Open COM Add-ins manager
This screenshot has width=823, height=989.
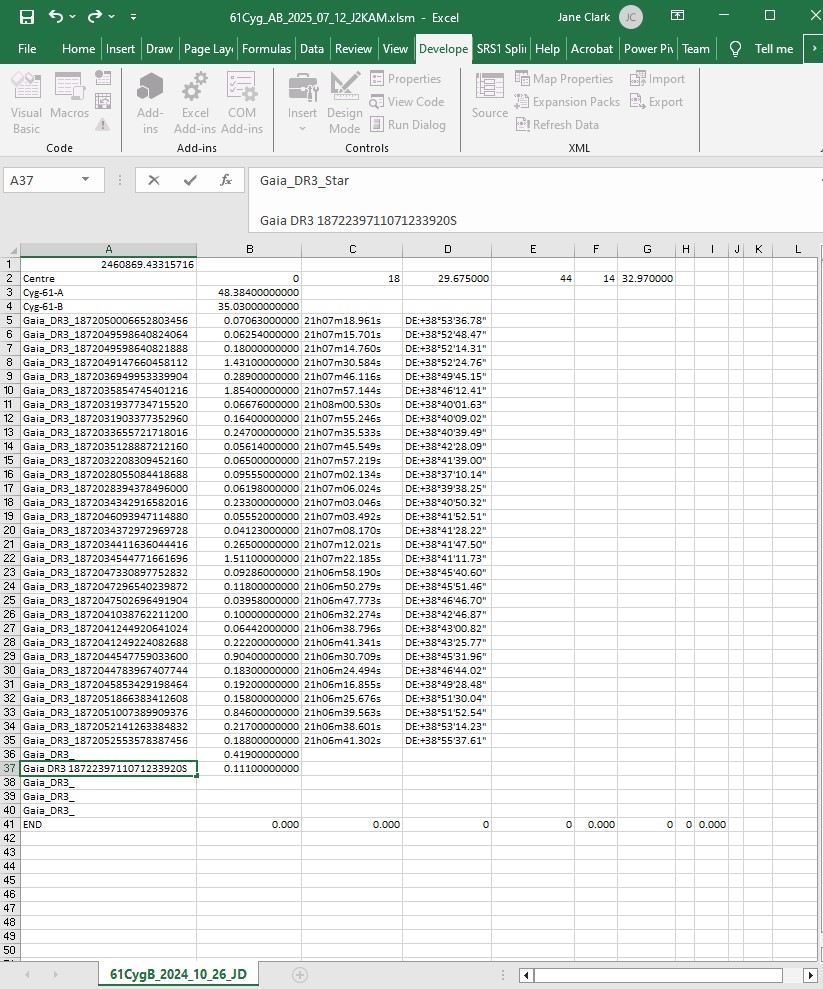click(x=242, y=103)
